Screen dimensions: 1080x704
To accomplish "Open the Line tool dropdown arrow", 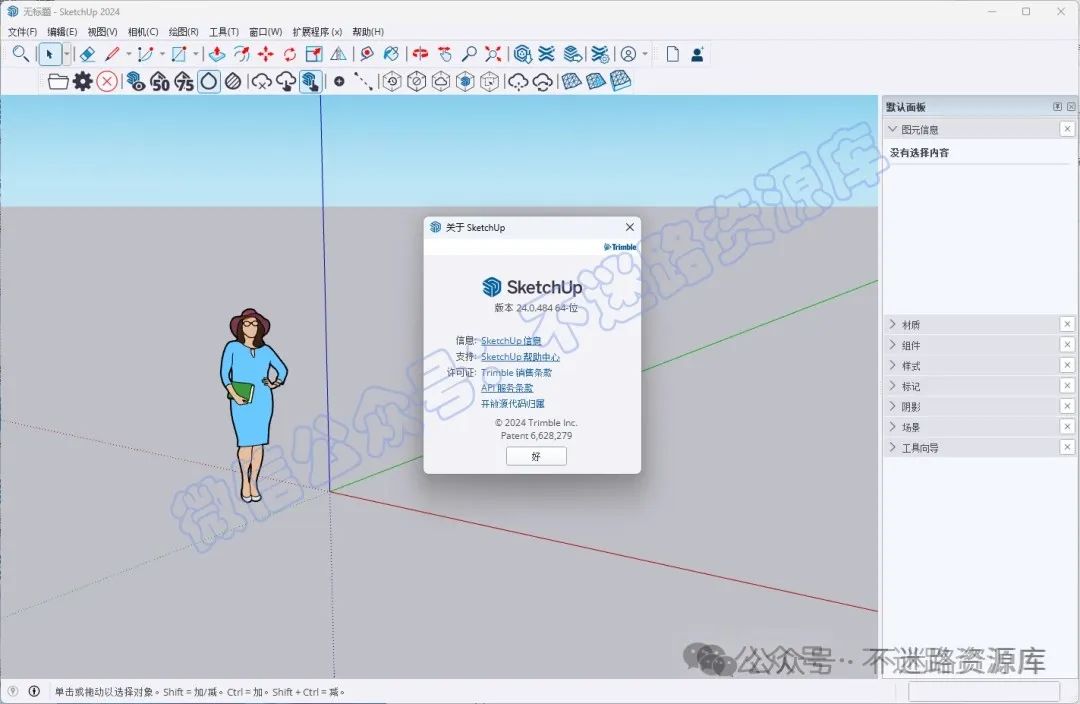I will click(x=128, y=54).
